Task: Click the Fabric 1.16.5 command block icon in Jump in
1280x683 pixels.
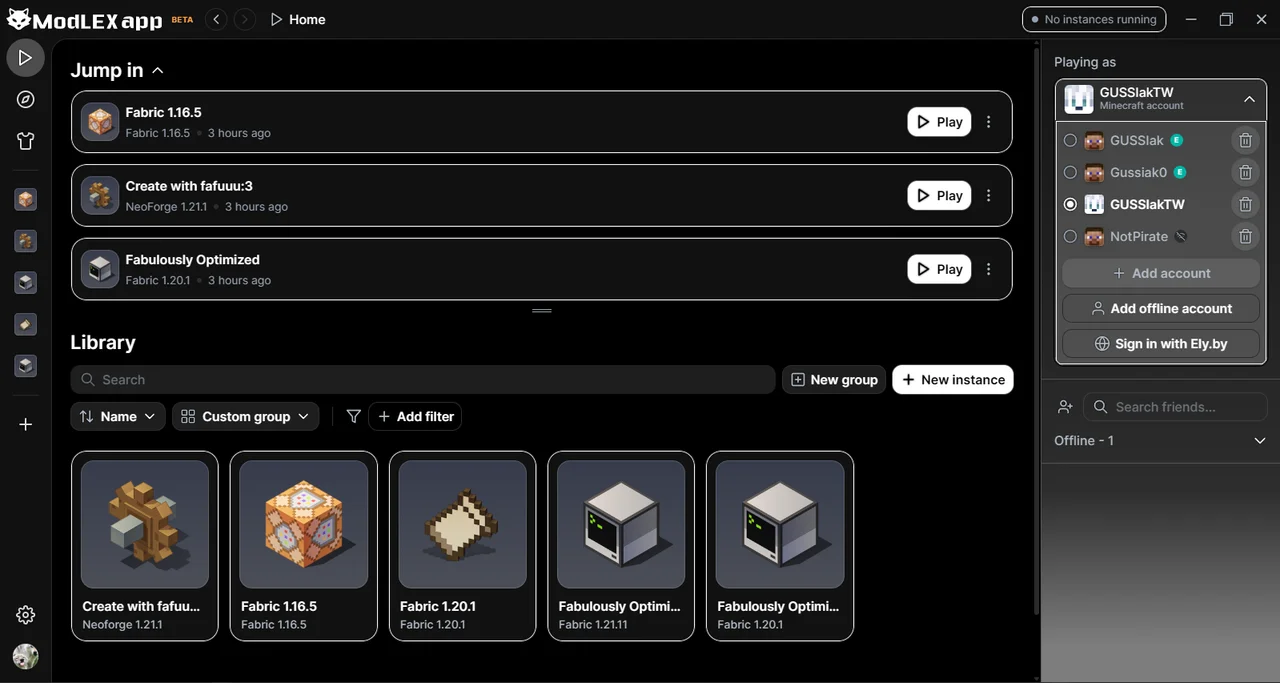Action: tap(100, 122)
